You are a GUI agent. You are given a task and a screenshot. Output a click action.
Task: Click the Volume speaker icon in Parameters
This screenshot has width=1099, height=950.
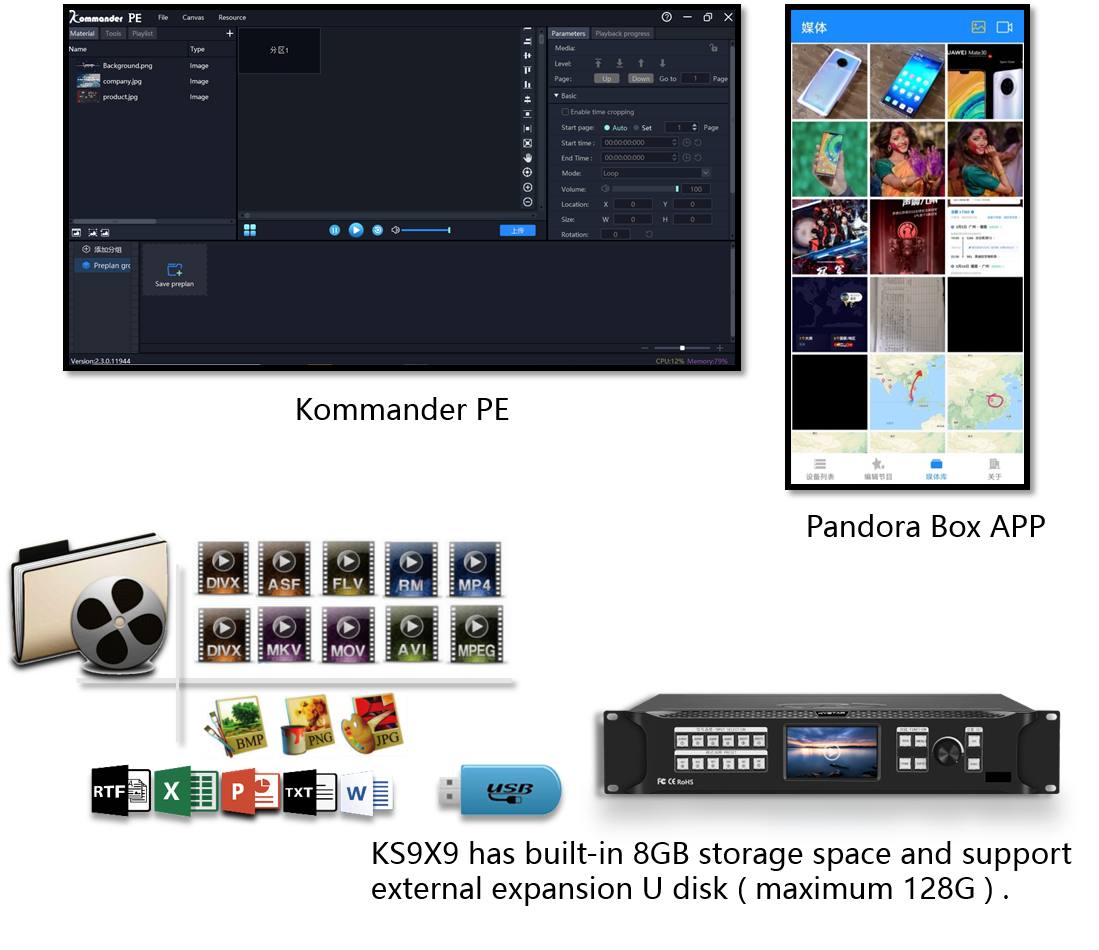click(605, 189)
